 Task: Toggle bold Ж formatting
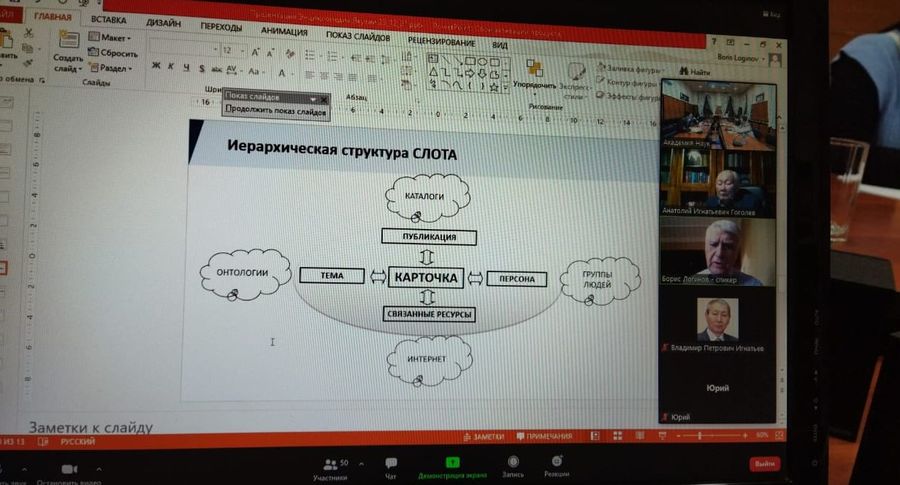[156, 65]
